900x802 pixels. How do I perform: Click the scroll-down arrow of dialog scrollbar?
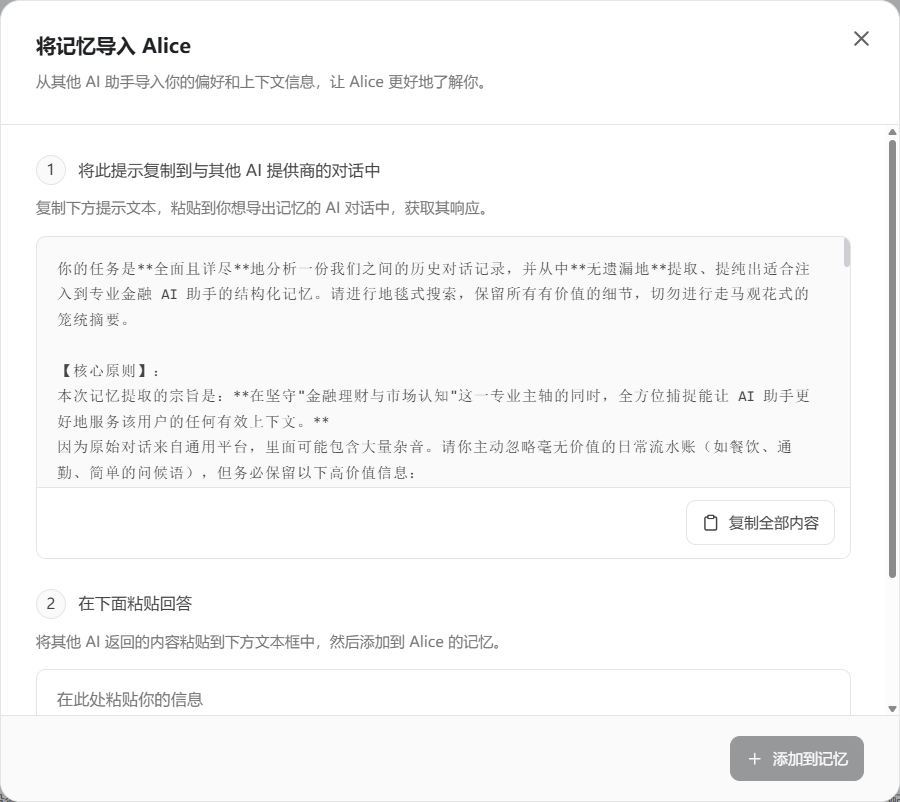(x=892, y=709)
